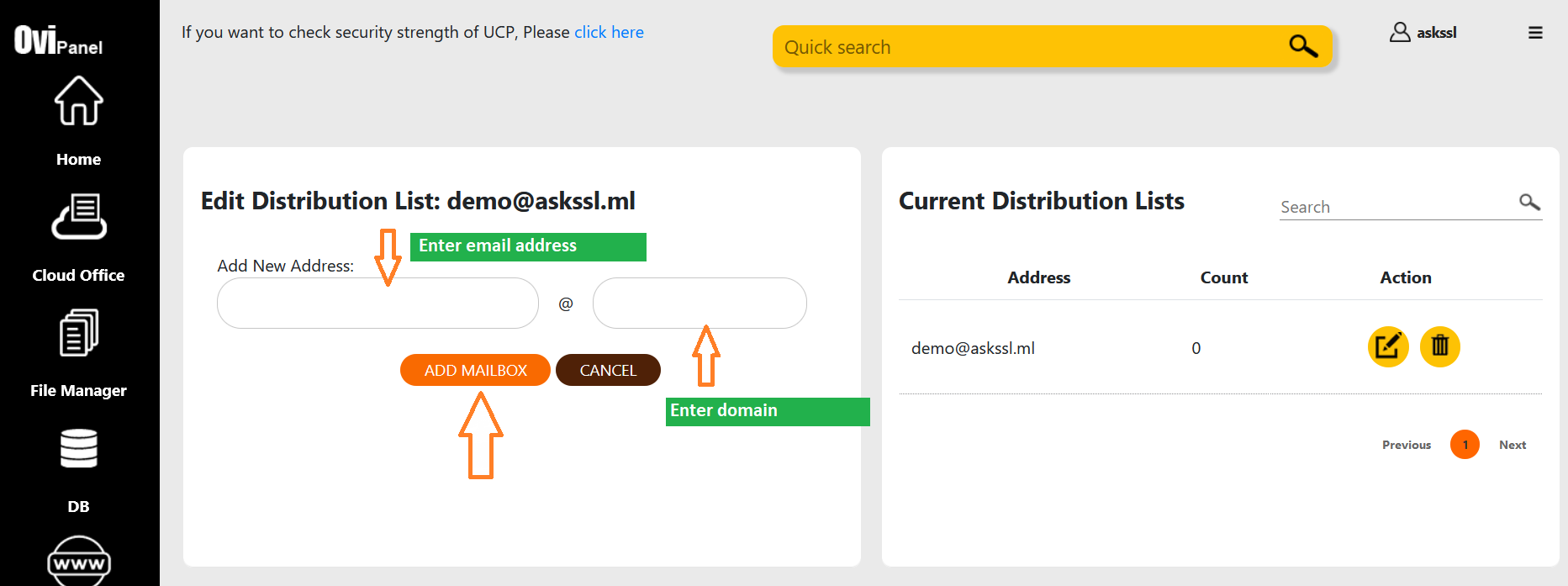Go to Previous page of lists
Screen dimensions: 1568x586
[1407, 445]
